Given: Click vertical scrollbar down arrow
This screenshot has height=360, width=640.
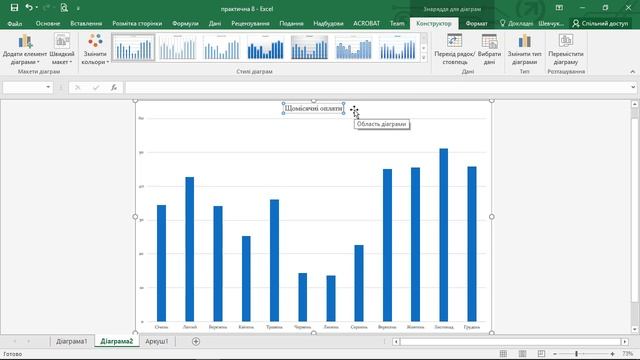Looking at the screenshot, I should point(635,329).
